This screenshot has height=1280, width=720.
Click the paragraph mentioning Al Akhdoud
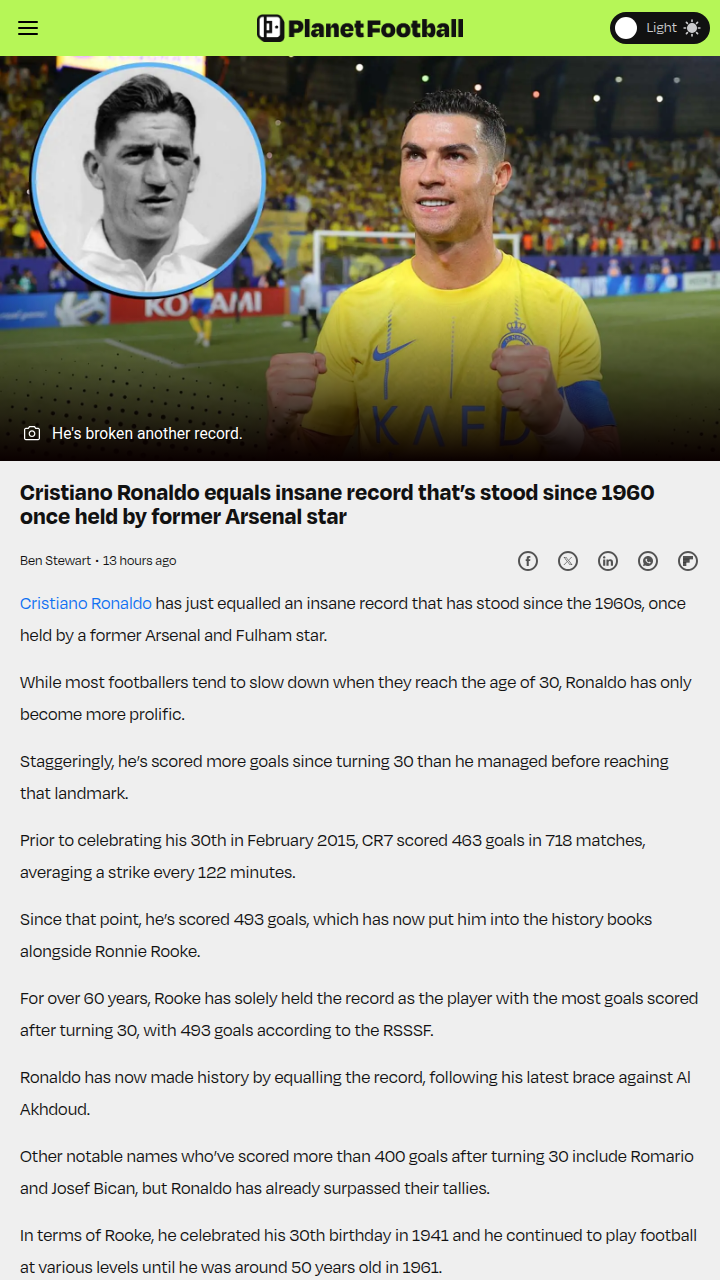355,1093
